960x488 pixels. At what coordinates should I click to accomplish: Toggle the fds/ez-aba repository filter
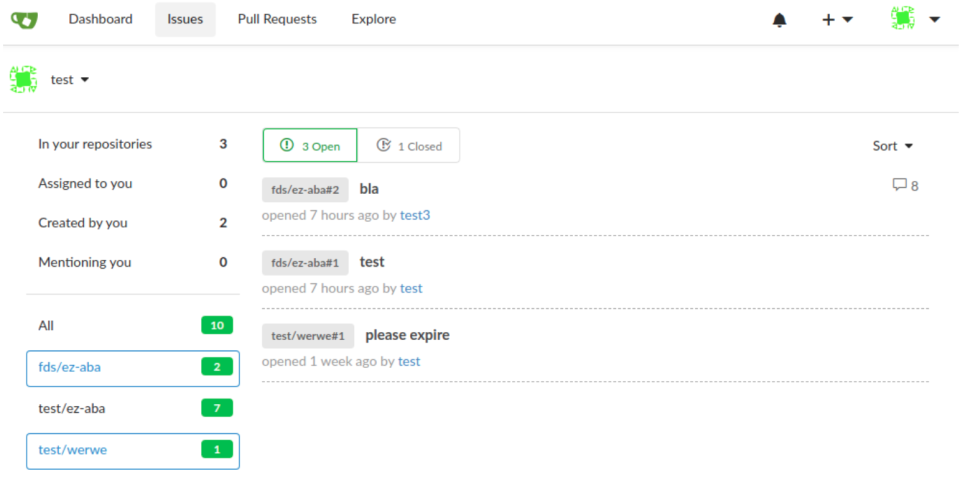click(x=132, y=367)
